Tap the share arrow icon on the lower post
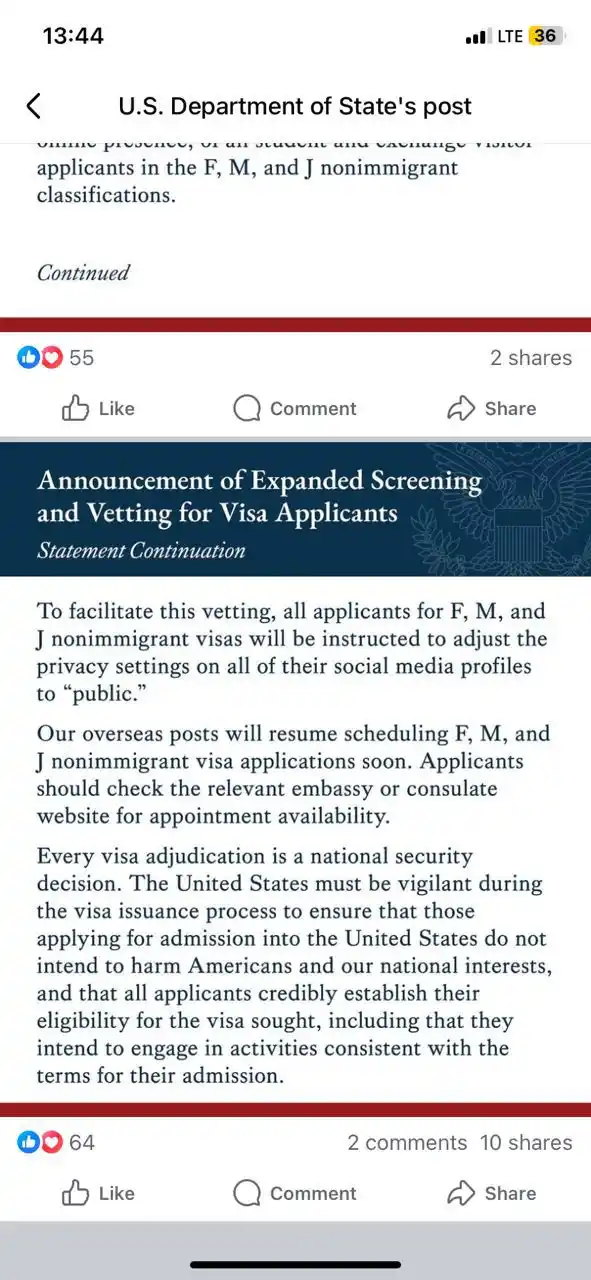Screen dimensions: 591x1280 tap(460, 1193)
